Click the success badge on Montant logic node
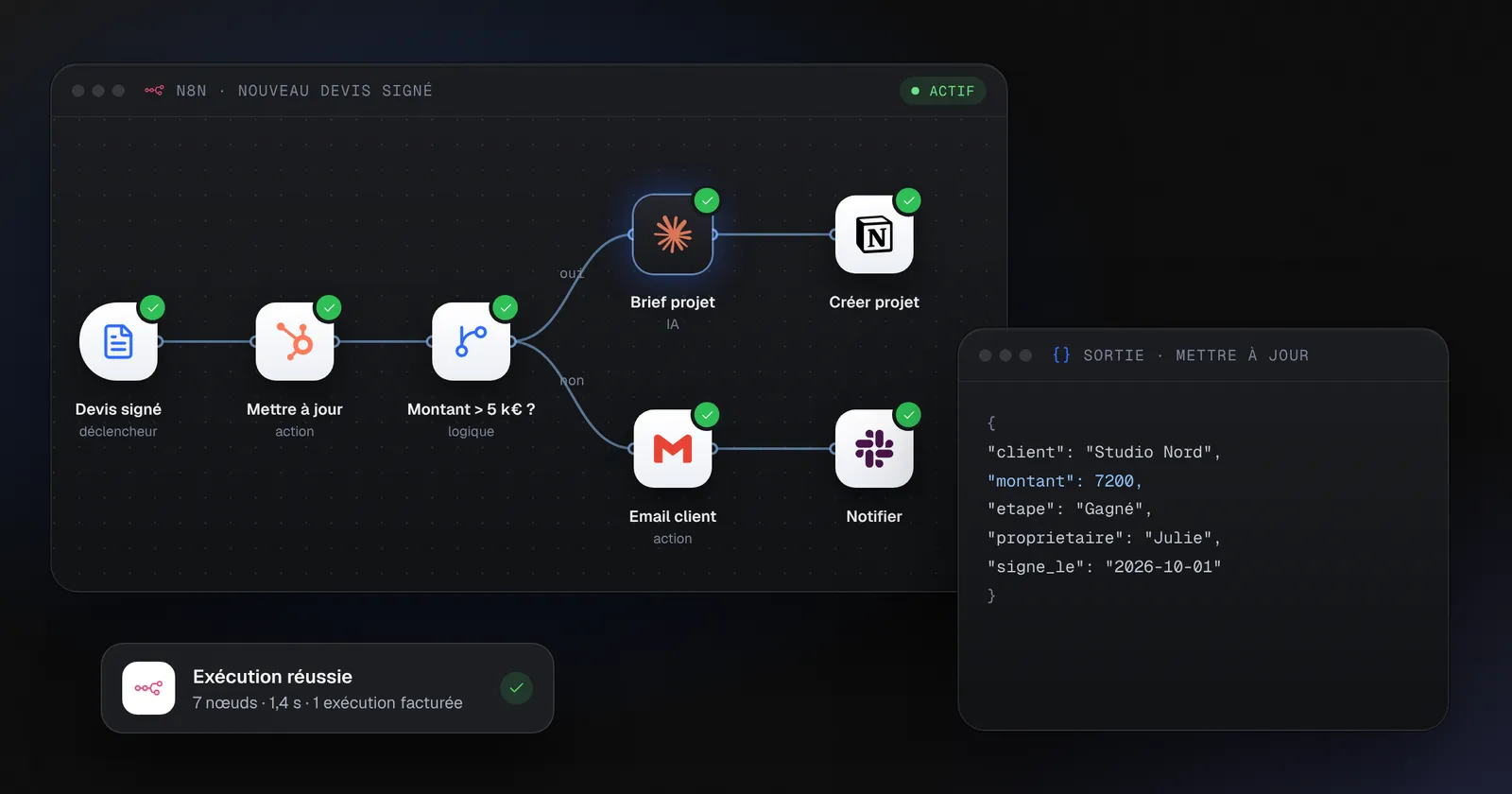1512x794 pixels. (x=506, y=308)
